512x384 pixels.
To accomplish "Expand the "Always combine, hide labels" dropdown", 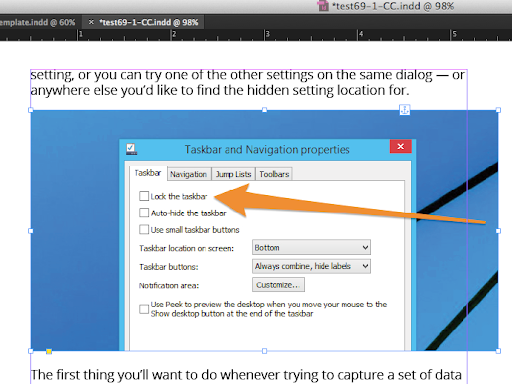I will [x=311, y=266].
